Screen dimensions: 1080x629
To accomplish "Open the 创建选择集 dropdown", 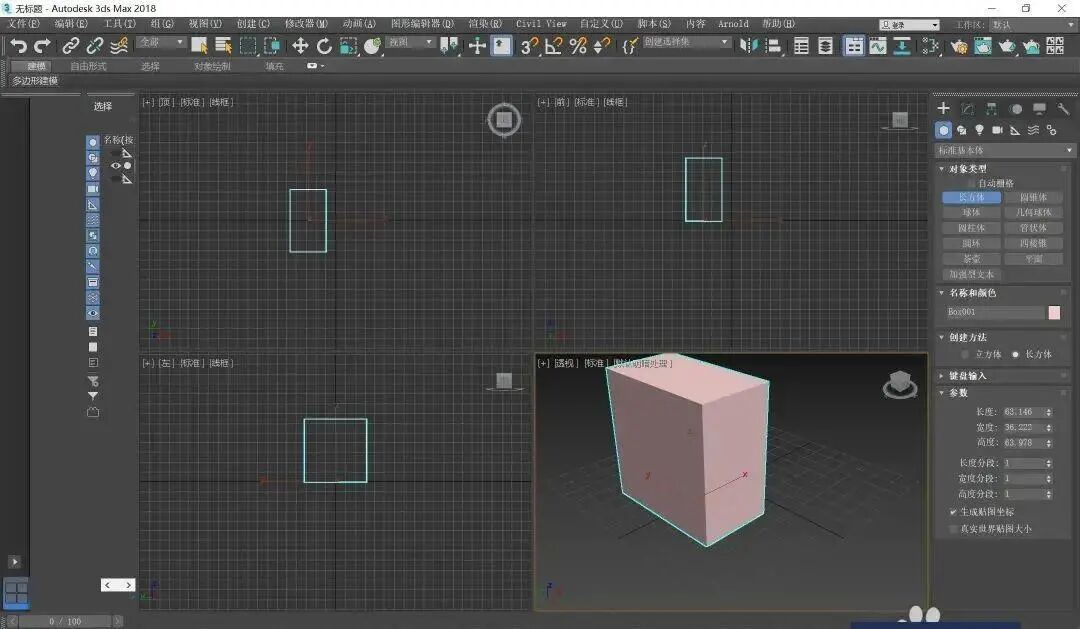I will pos(686,43).
